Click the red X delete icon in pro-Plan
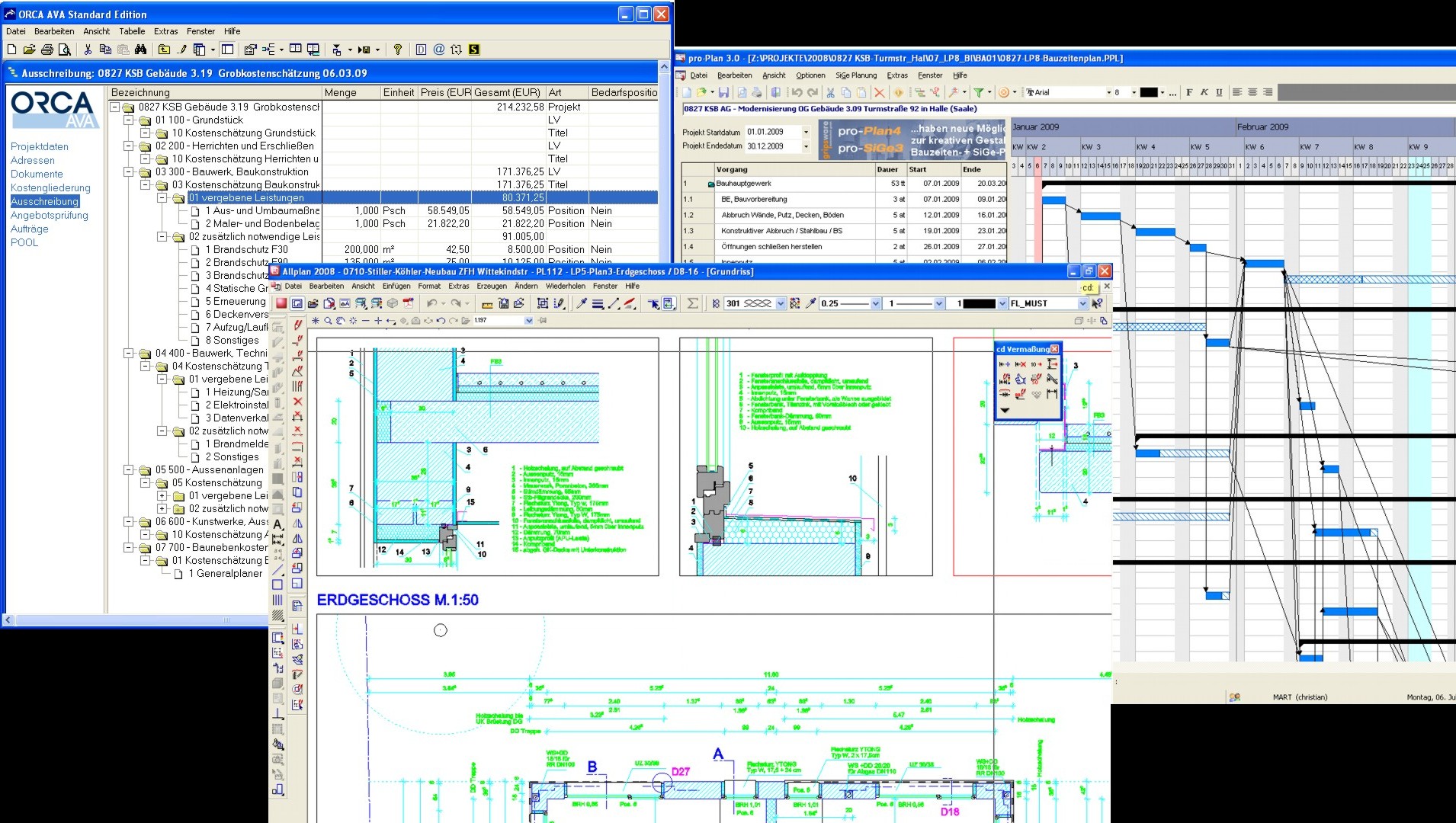Screen dimensions: 1456x823 (879, 92)
